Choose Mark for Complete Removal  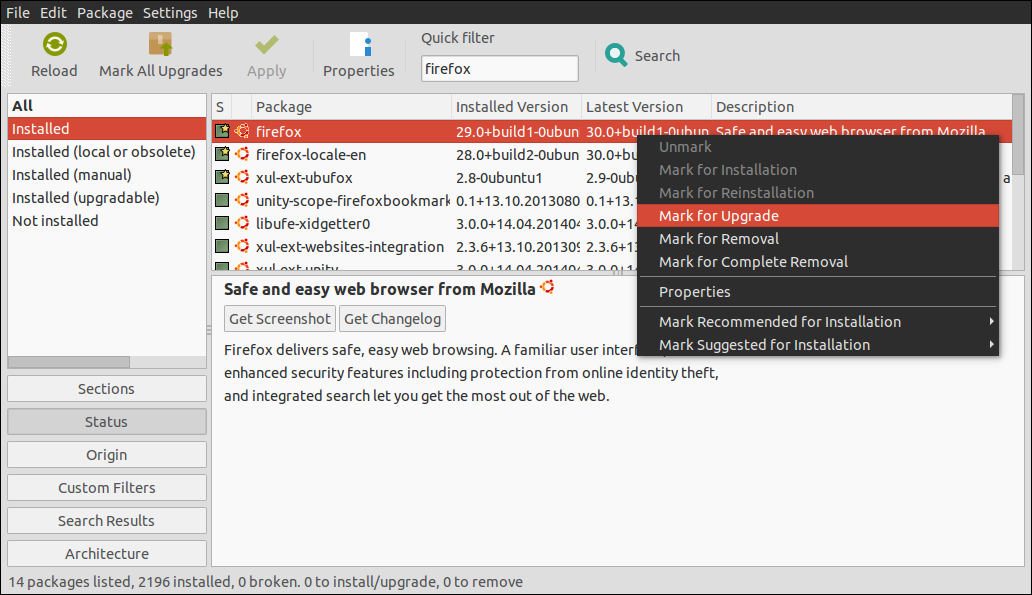pos(818,262)
